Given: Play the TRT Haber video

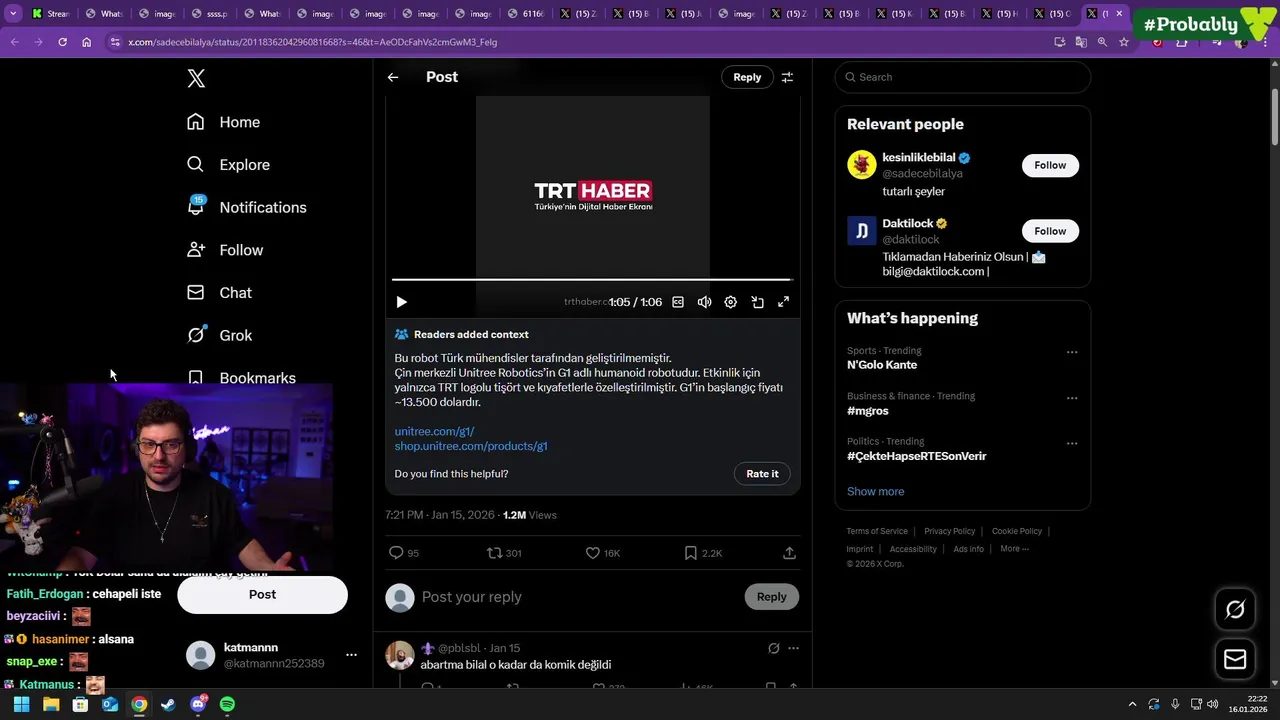Looking at the screenshot, I should [401, 302].
